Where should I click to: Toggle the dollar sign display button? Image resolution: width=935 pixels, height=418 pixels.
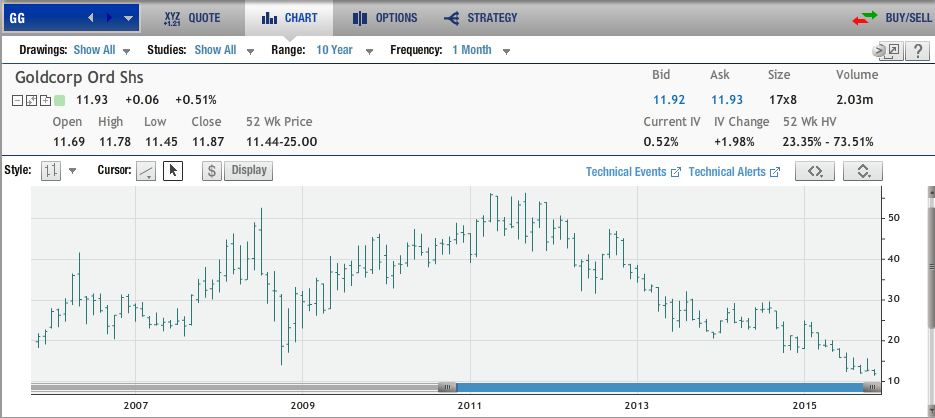pyautogui.click(x=212, y=171)
